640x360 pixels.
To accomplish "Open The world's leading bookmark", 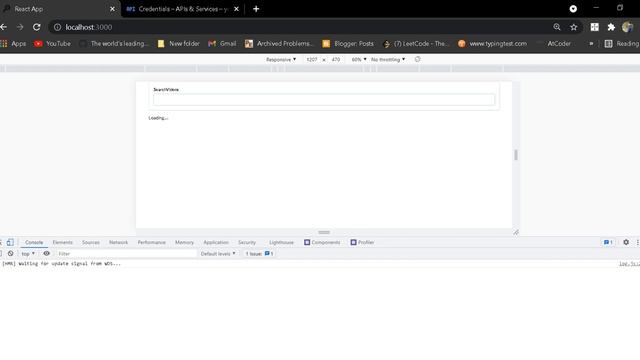I will click(x=114, y=43).
